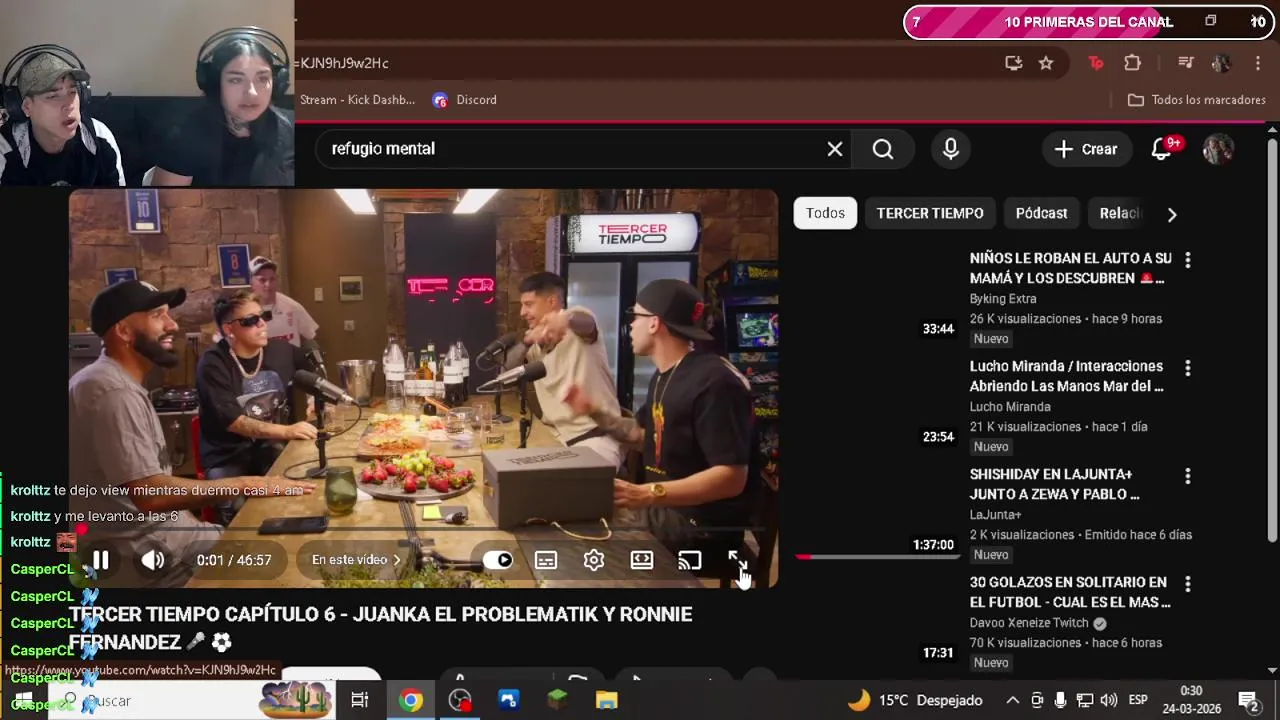
Task: Open options menu for 'SHISHIDAY EN LAJUNTA+' video
Action: point(1187,476)
